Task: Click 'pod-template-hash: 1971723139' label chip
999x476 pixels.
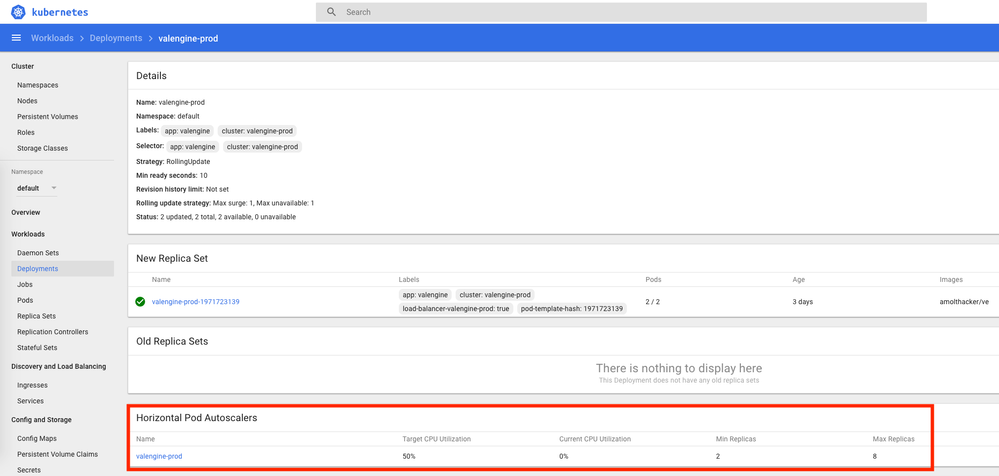Action: point(571,308)
